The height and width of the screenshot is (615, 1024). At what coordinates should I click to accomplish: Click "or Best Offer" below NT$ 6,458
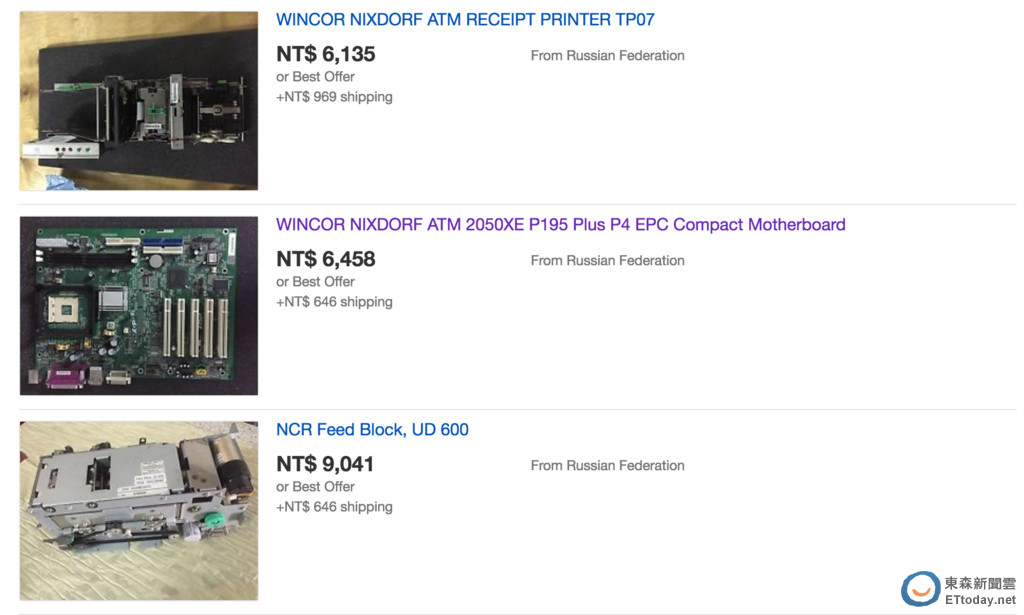315,282
